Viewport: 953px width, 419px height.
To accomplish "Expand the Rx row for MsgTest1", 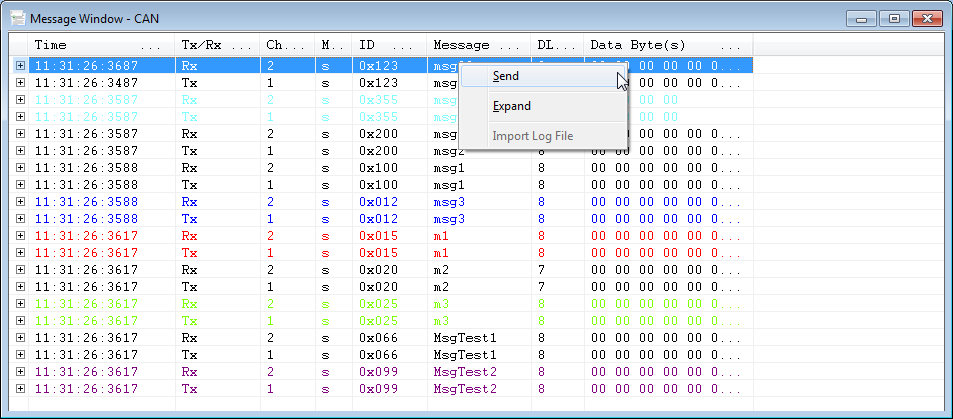I will point(20,338).
